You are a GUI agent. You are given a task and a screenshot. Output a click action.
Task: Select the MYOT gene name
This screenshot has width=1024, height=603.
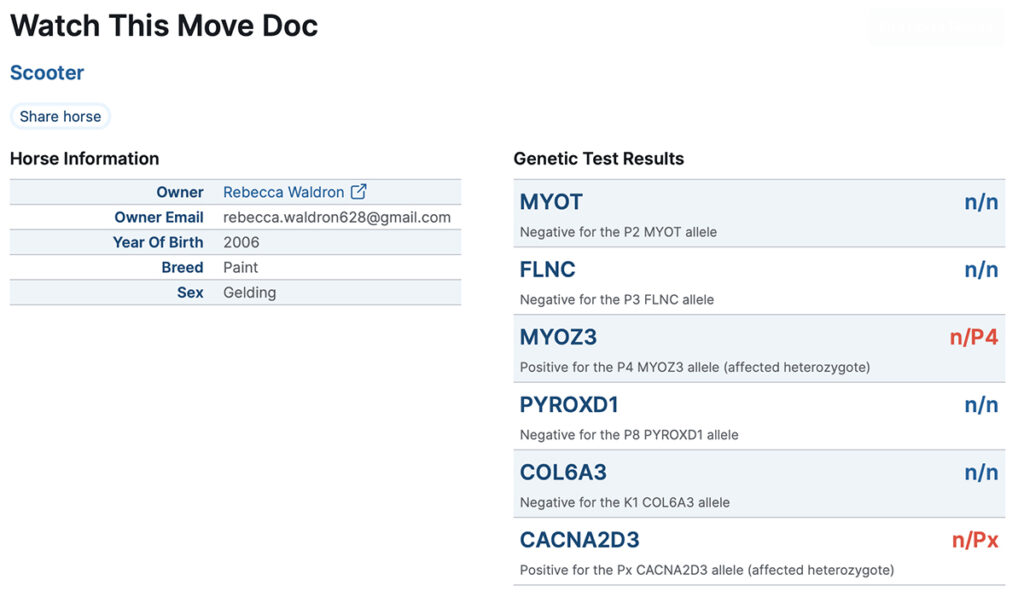click(551, 202)
